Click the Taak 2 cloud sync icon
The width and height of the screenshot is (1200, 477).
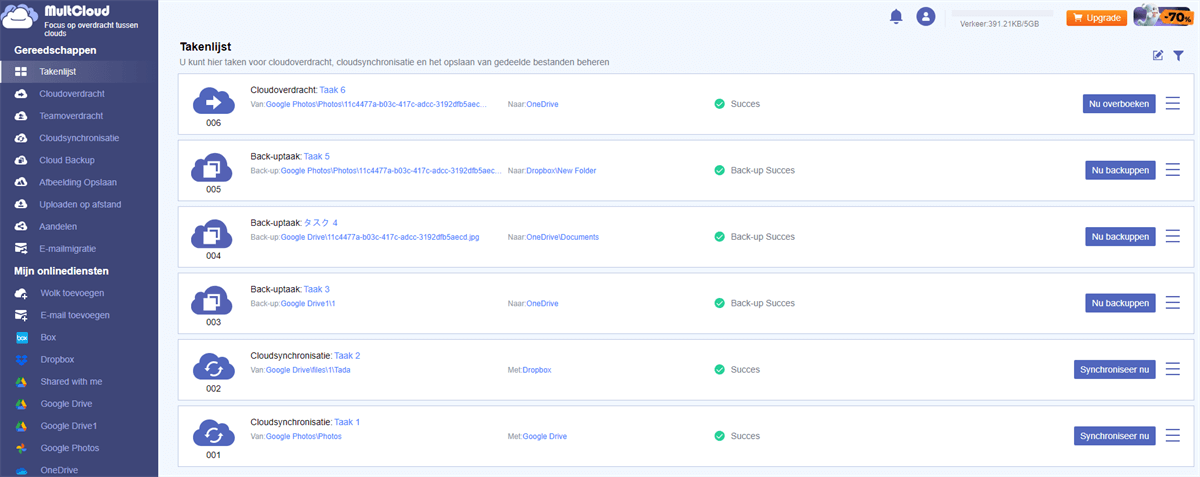coord(212,367)
